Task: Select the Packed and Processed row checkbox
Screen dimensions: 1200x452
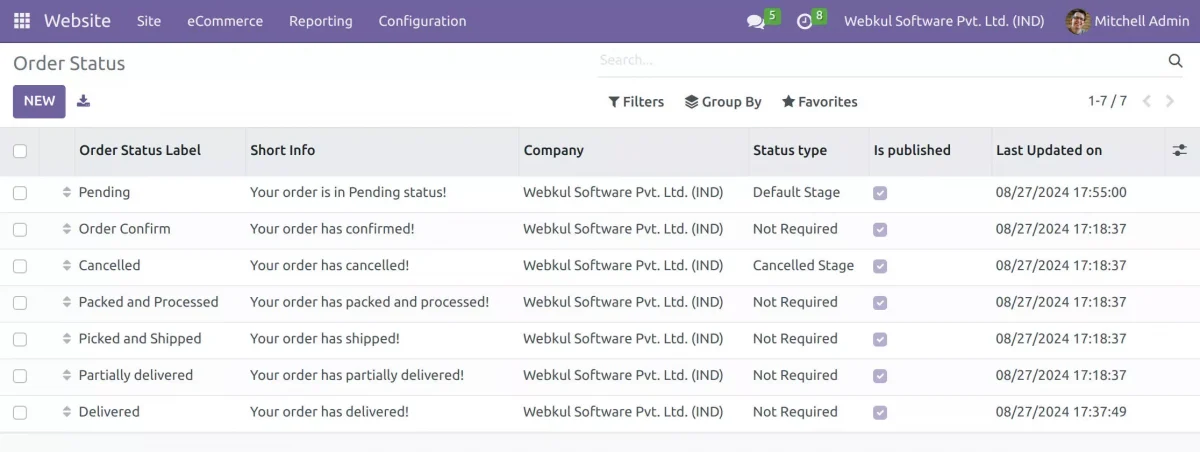Action: 20,302
